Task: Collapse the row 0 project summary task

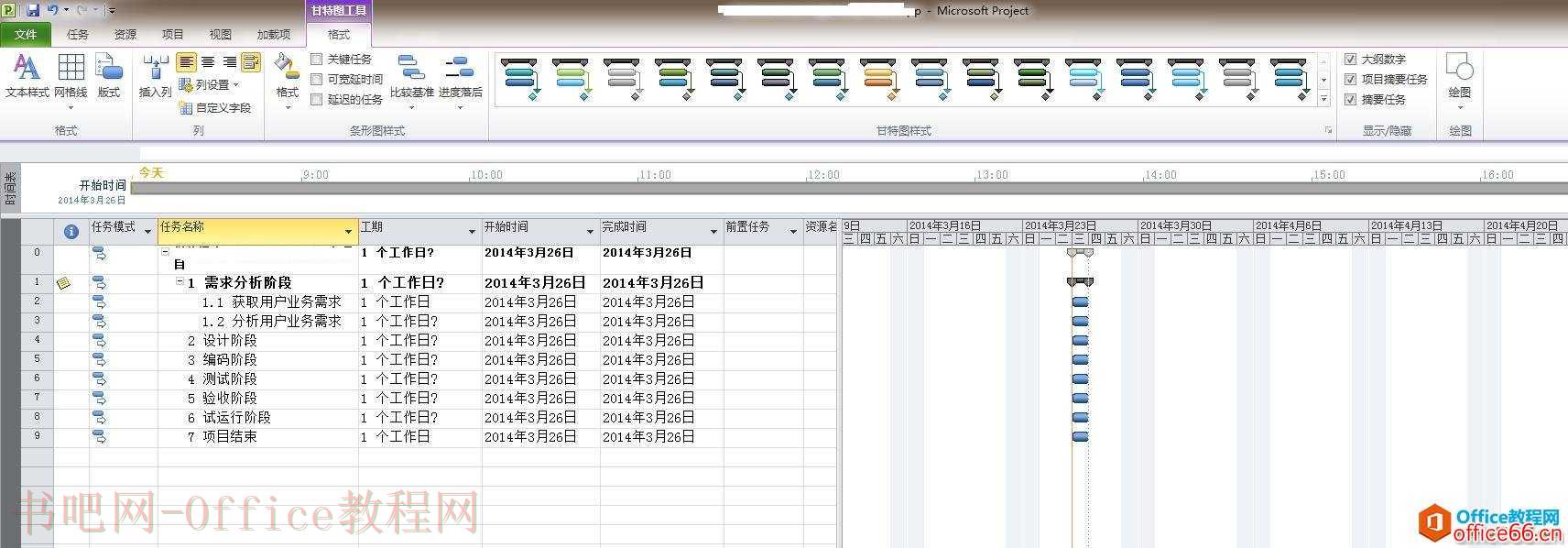Action: [166, 251]
